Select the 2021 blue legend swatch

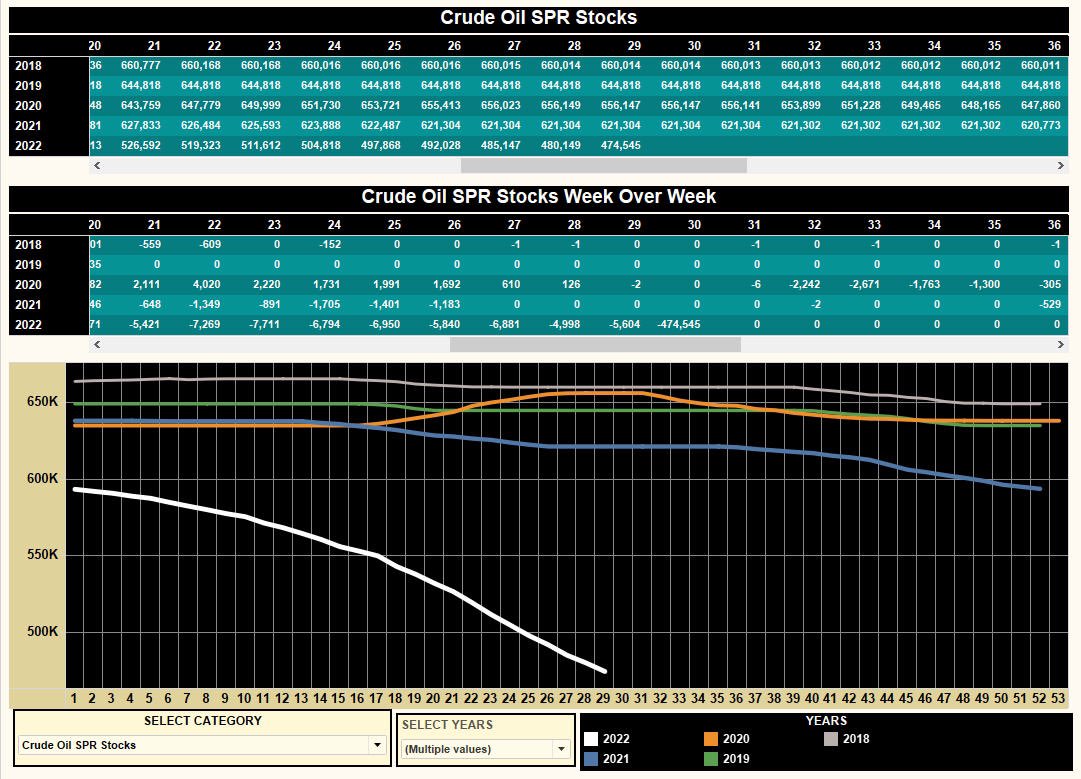pos(591,759)
